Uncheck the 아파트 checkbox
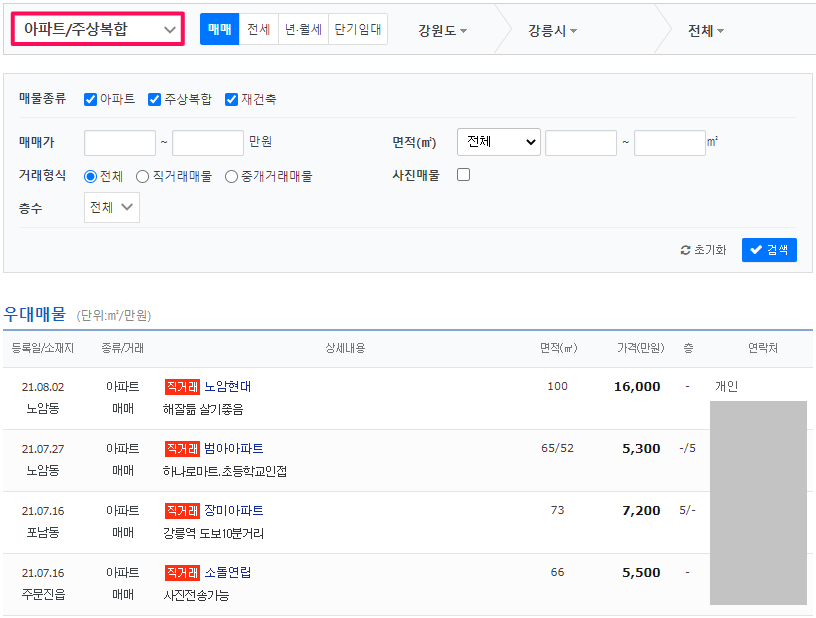 [90, 99]
